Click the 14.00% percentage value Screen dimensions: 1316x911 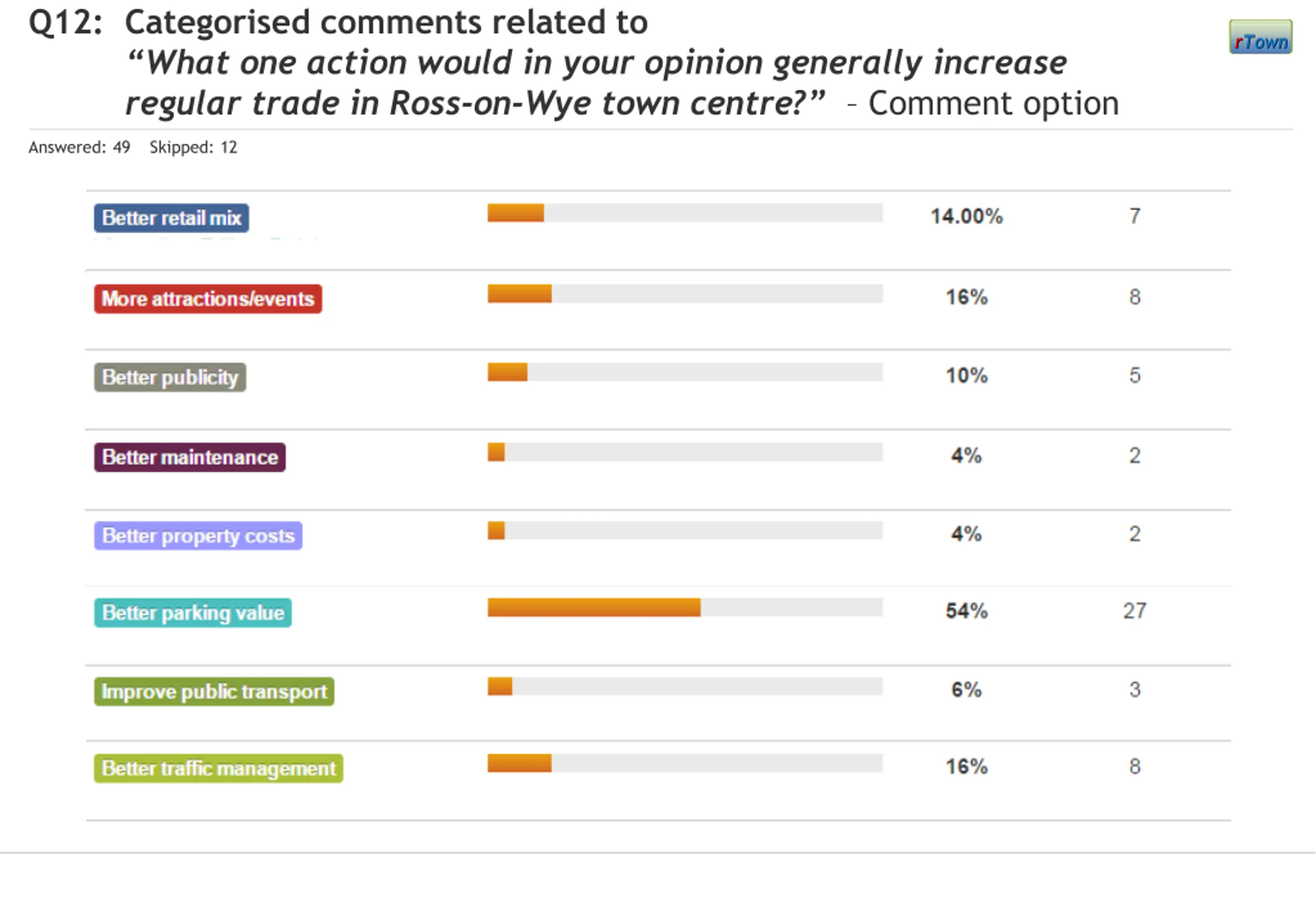coord(966,216)
